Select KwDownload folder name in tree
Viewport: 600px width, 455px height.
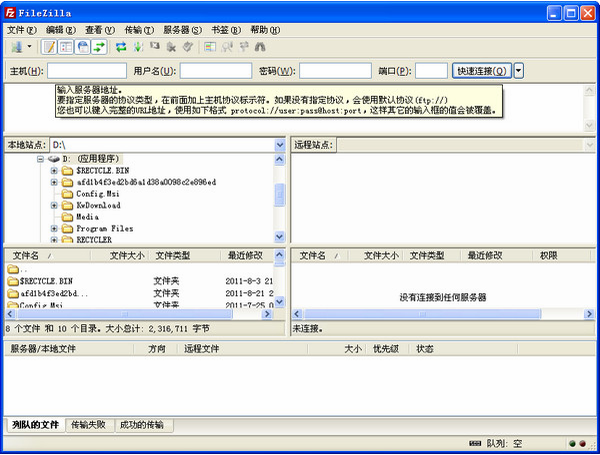tap(98, 205)
